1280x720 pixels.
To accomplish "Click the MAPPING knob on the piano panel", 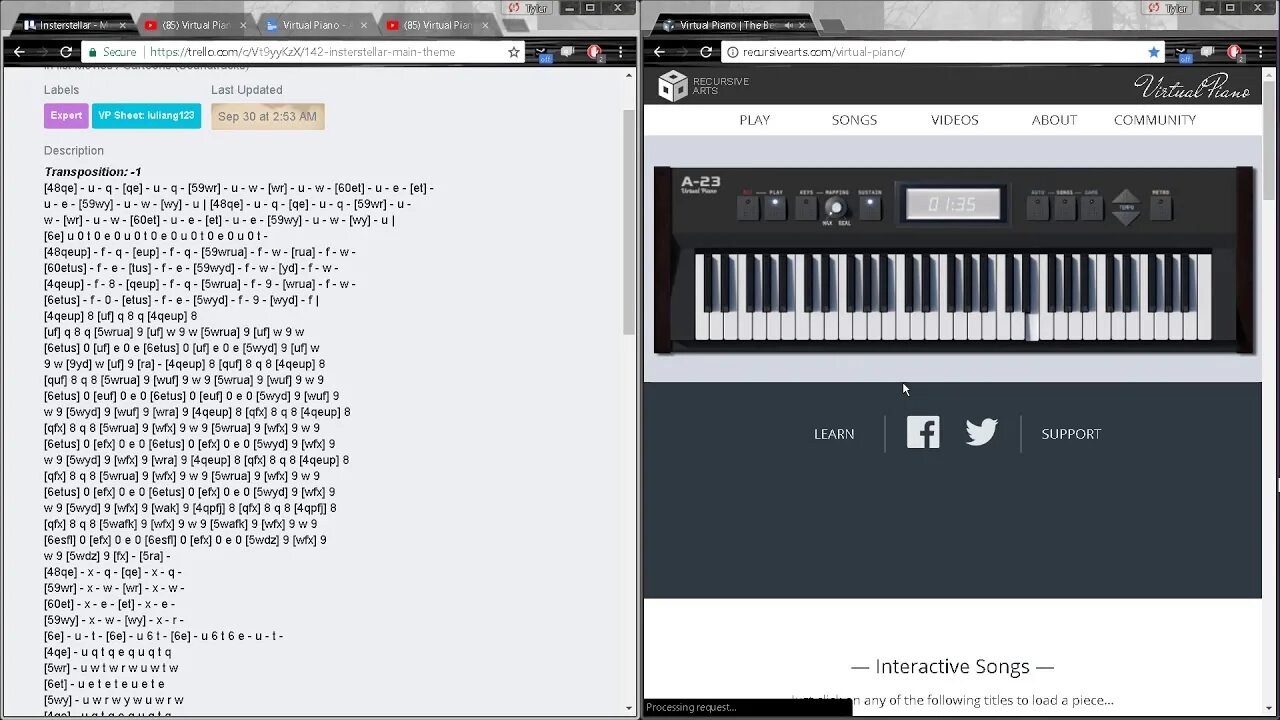I will 836,208.
